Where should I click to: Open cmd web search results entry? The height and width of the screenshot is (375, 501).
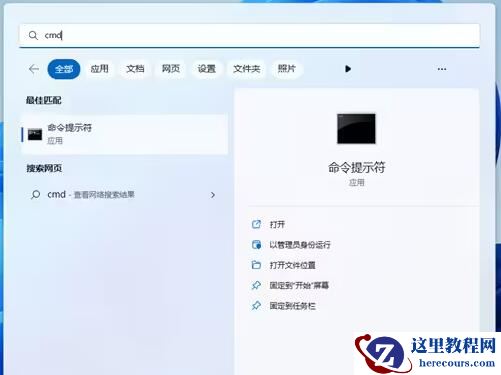click(x=123, y=195)
